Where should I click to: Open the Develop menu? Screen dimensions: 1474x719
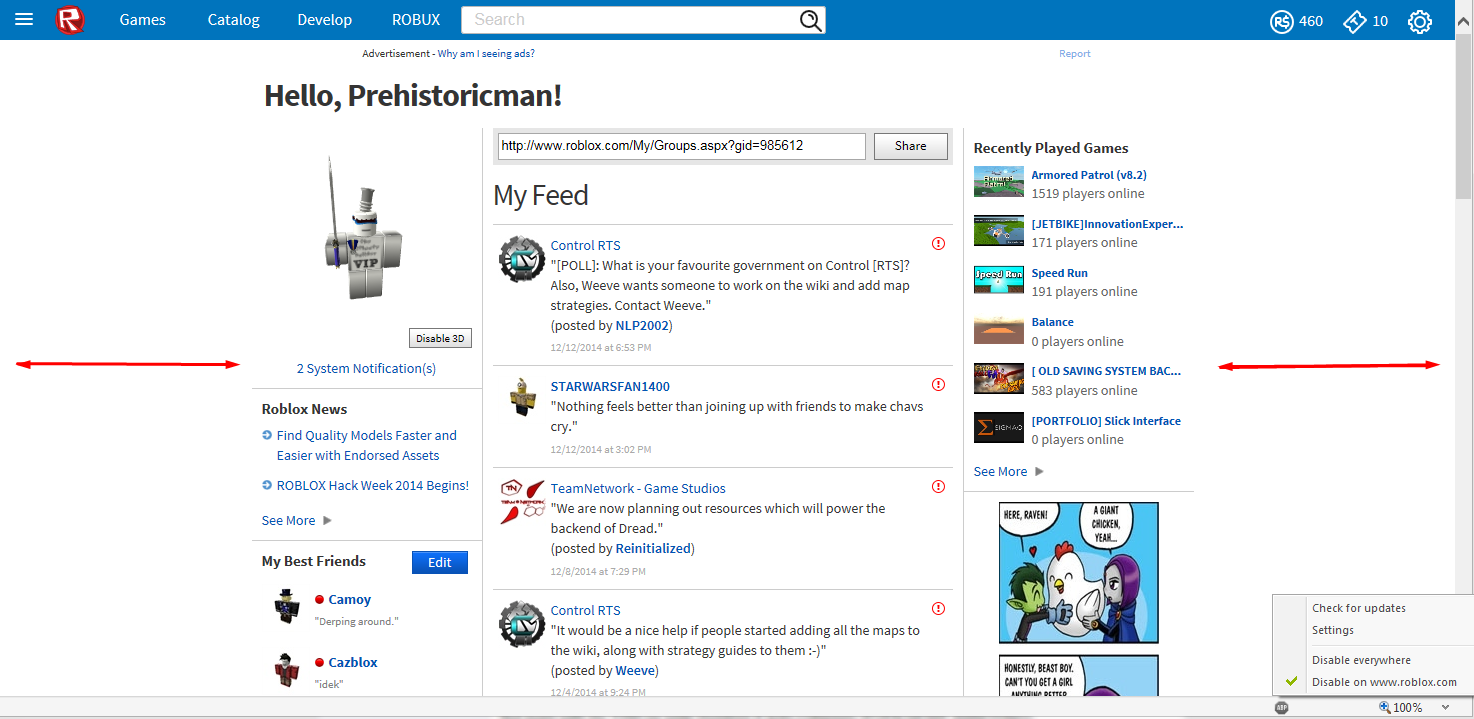(324, 20)
